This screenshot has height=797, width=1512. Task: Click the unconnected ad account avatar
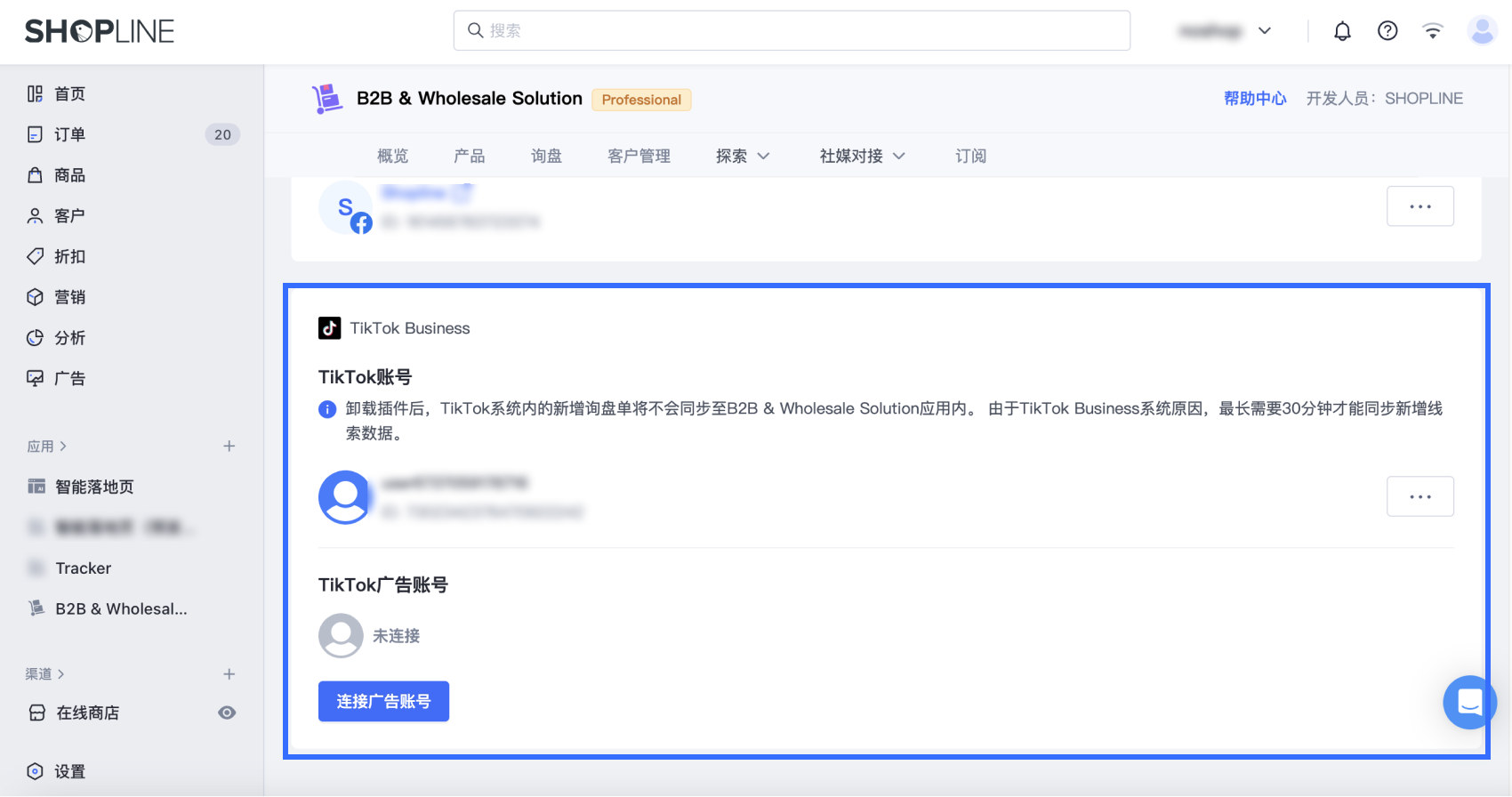coord(341,636)
